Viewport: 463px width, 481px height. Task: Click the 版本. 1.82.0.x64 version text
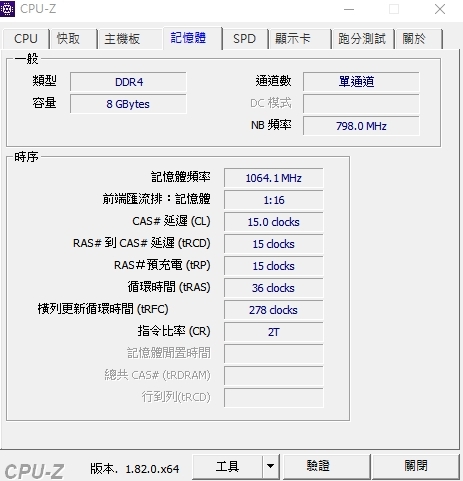coord(135,469)
